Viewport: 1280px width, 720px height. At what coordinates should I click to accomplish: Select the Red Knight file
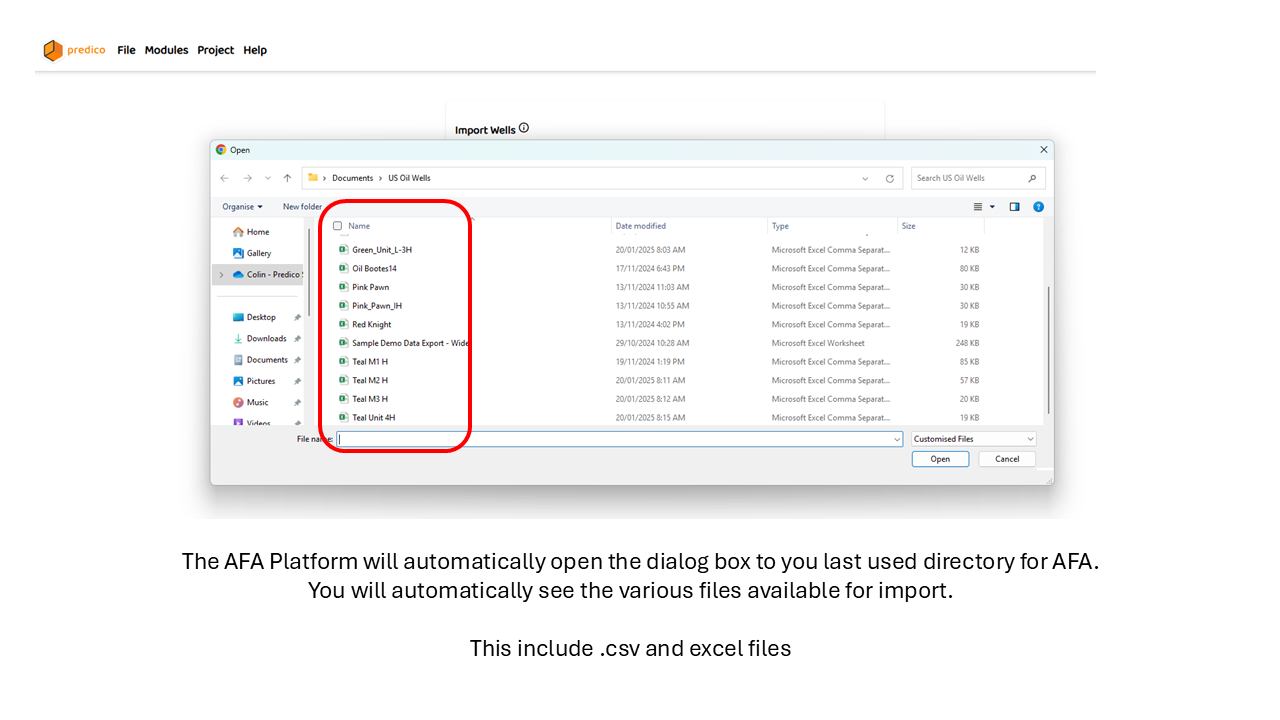[x=371, y=325]
